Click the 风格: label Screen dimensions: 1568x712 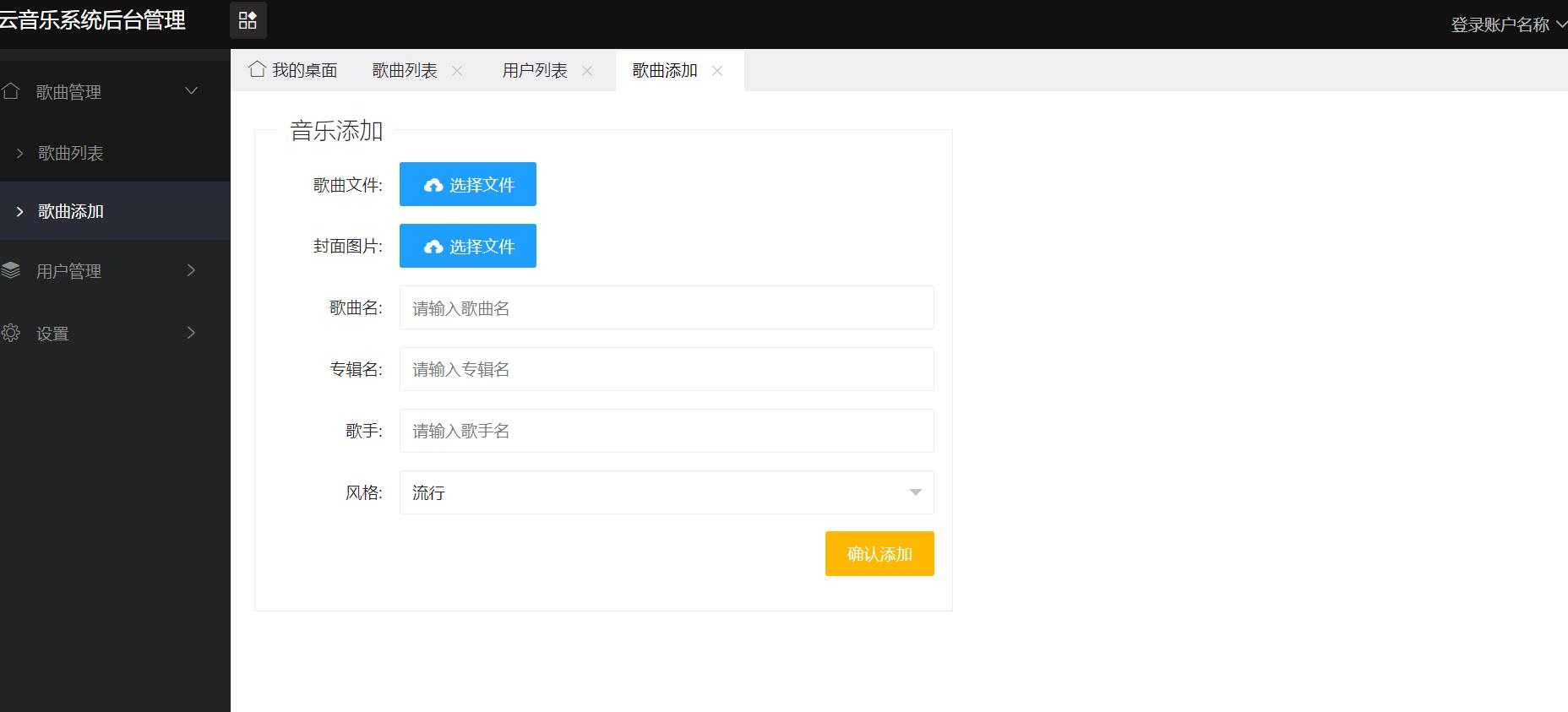364,492
